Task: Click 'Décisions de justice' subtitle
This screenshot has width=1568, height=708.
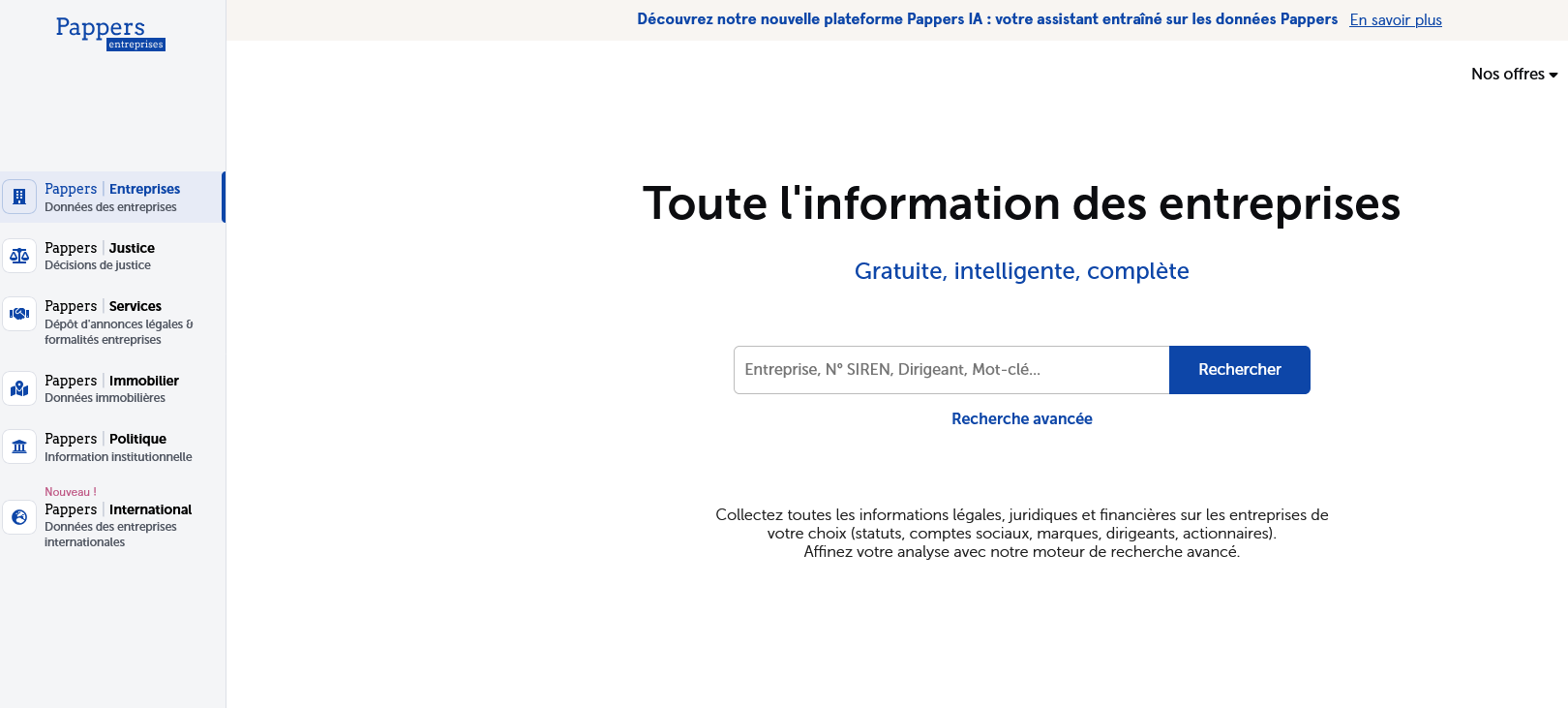Action: 98,265
